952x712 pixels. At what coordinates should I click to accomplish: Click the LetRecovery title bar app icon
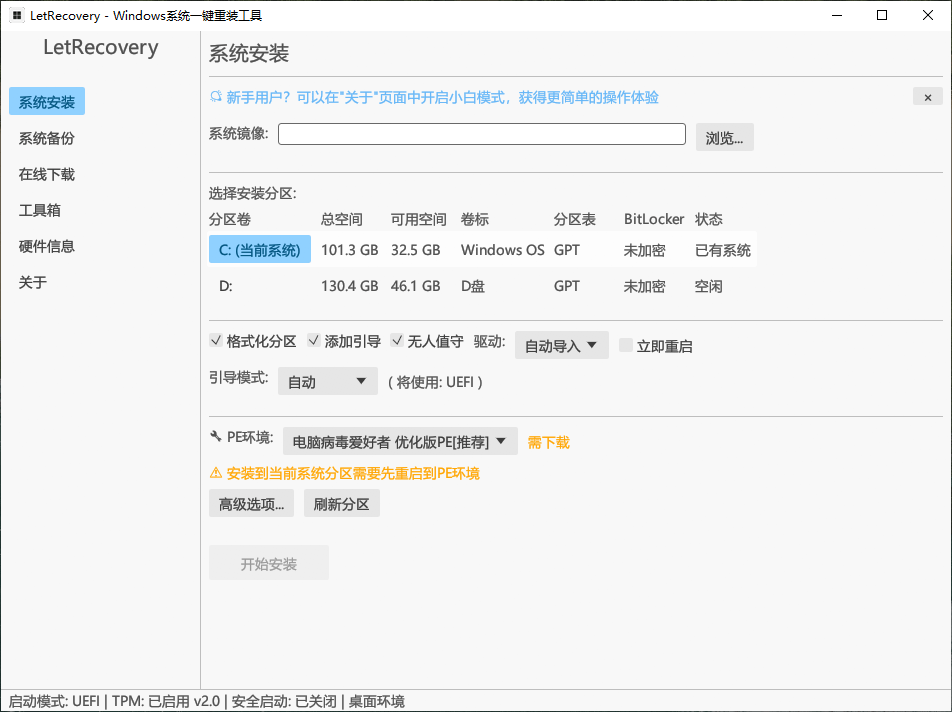[x=17, y=15]
